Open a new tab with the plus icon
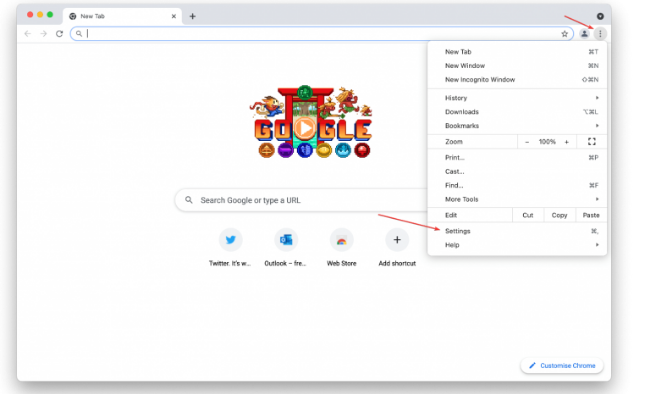 192,16
